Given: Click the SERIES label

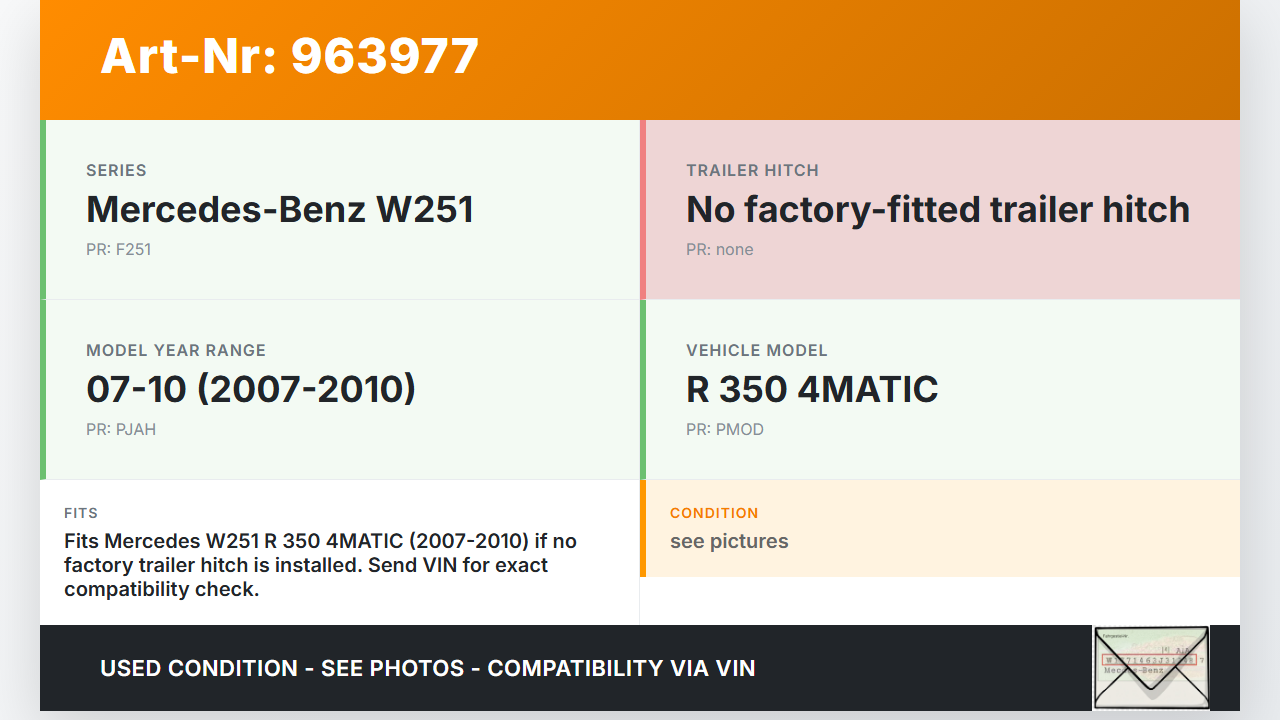Looking at the screenshot, I should pyautogui.click(x=116, y=170).
